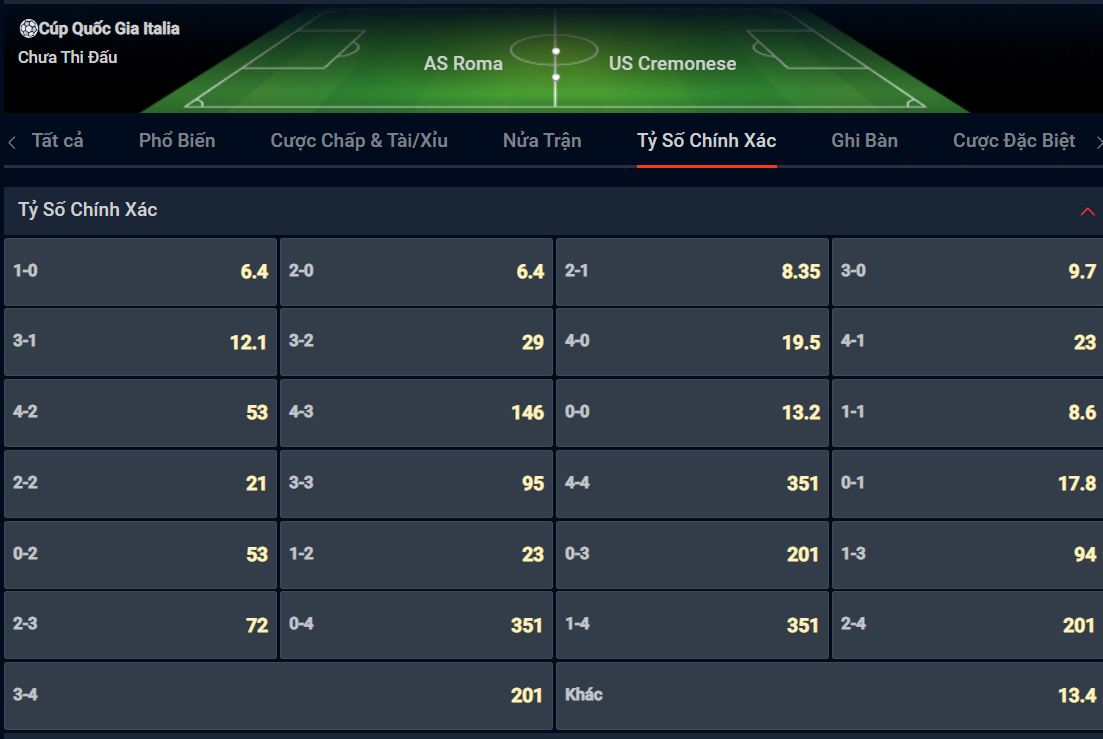The image size is (1103, 739).
Task: Switch to the Tất cả tab
Action: point(58,141)
